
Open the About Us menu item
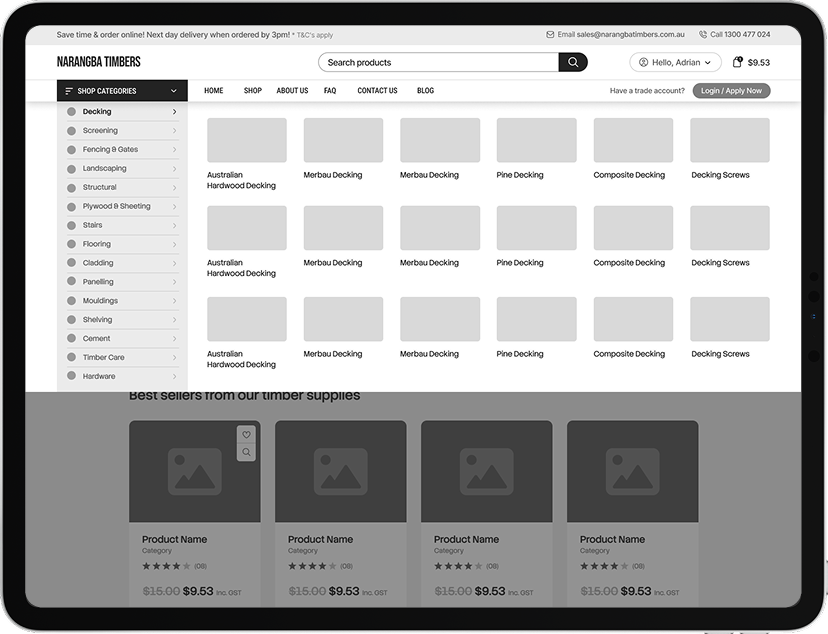click(292, 91)
